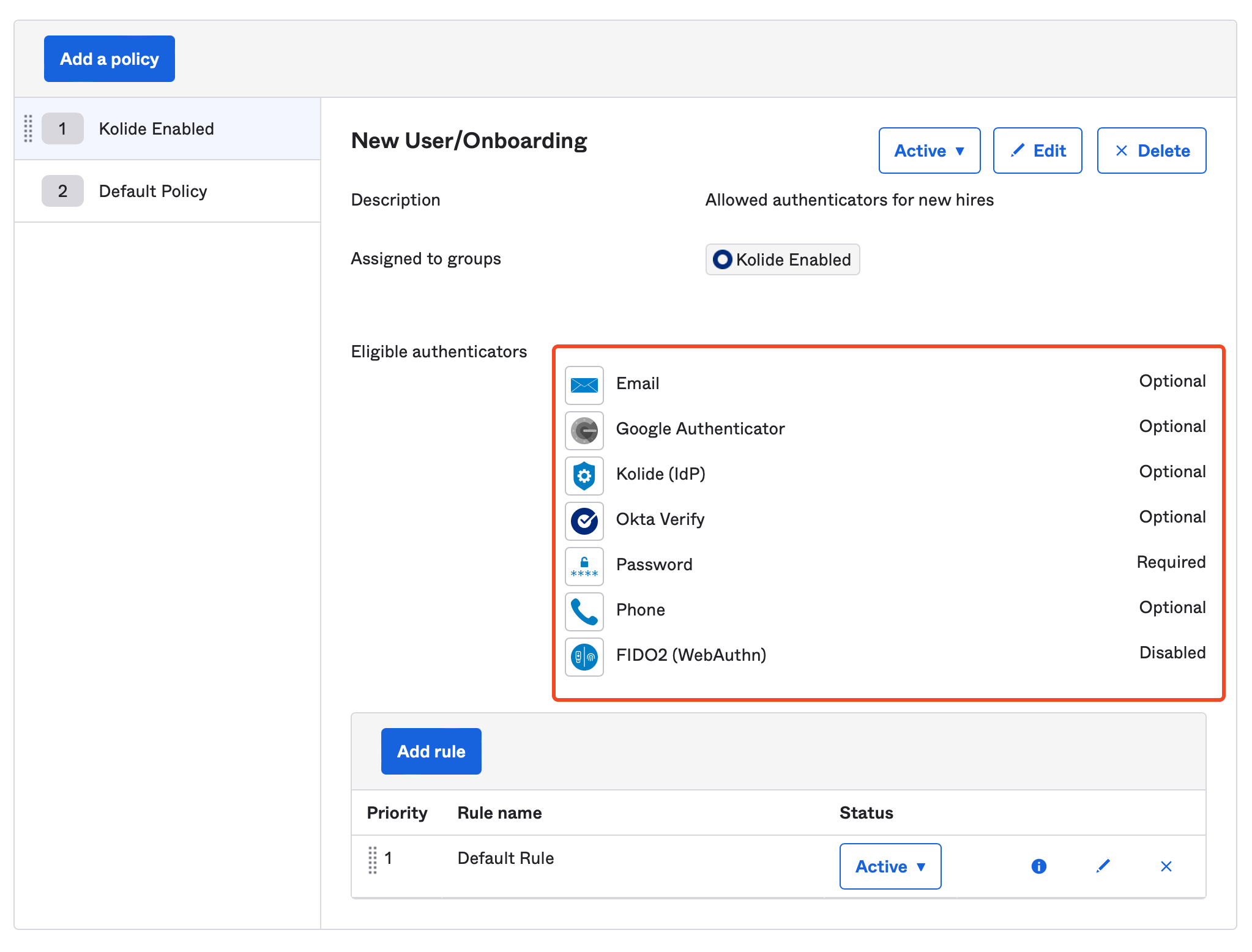Screen dimensions: 1252x952
Task: Click the Kolide (IdP) shield icon
Action: click(x=584, y=476)
